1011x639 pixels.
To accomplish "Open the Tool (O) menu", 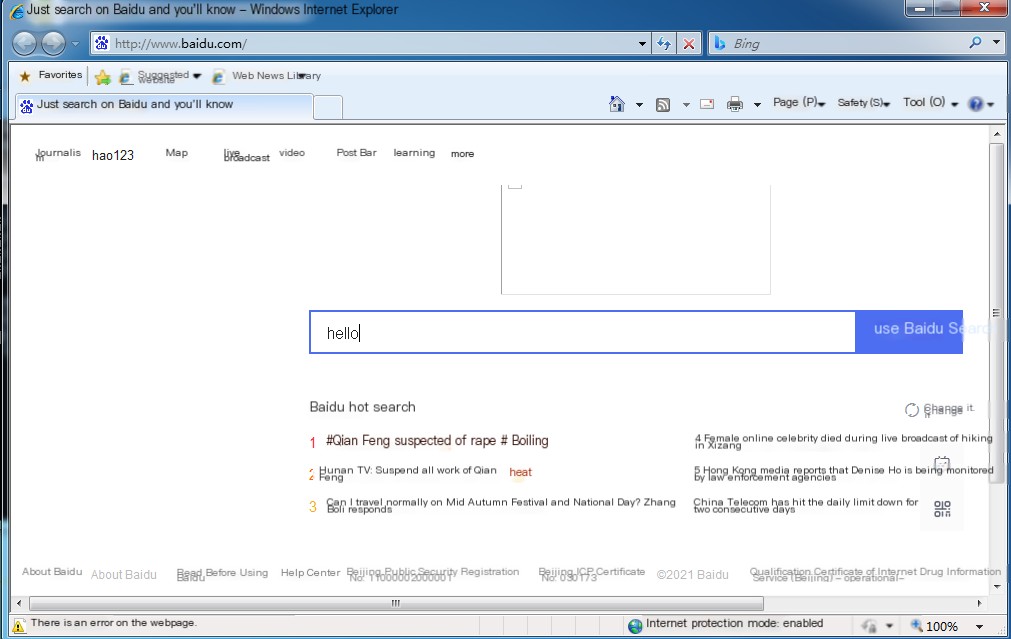I will [930, 103].
